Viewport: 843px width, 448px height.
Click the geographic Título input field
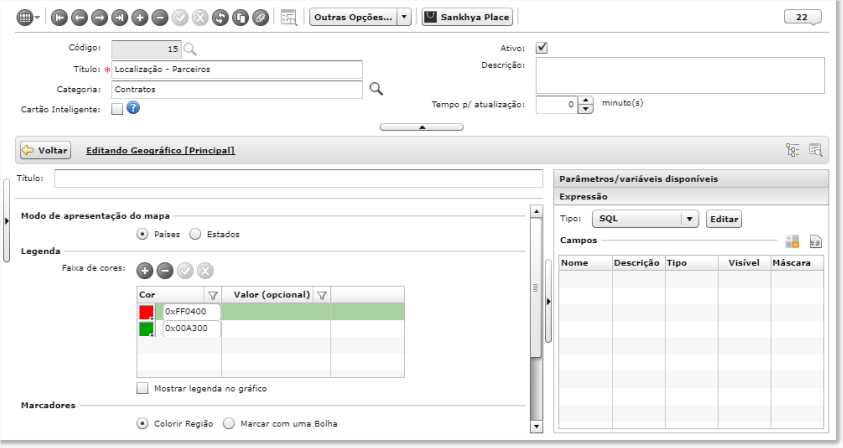pyautogui.click(x=298, y=179)
